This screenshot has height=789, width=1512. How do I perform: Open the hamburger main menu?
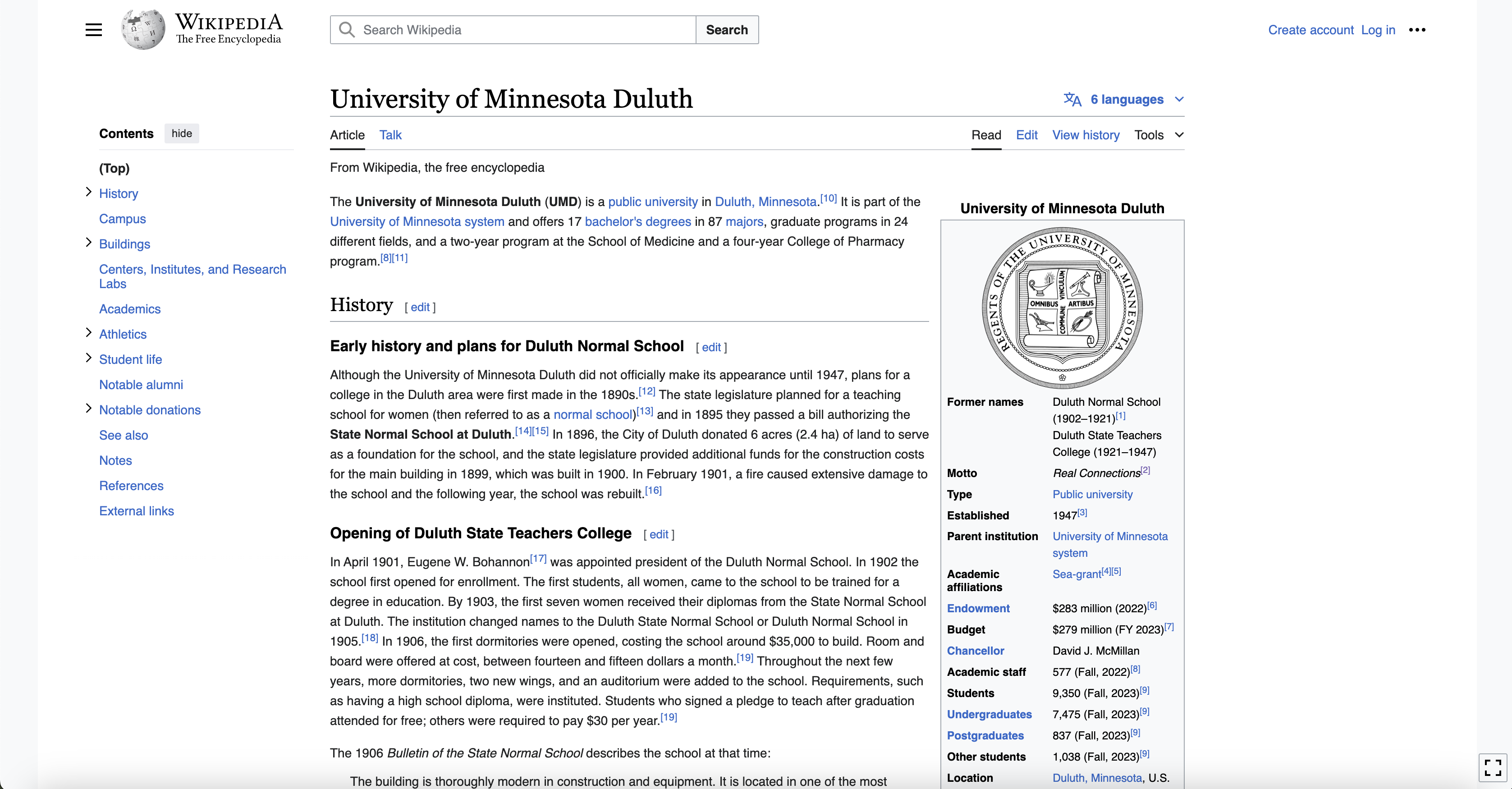coord(93,30)
